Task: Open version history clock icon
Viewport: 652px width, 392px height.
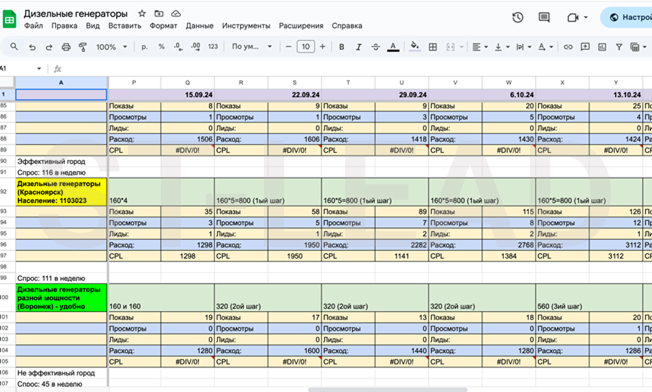Action: point(517,17)
